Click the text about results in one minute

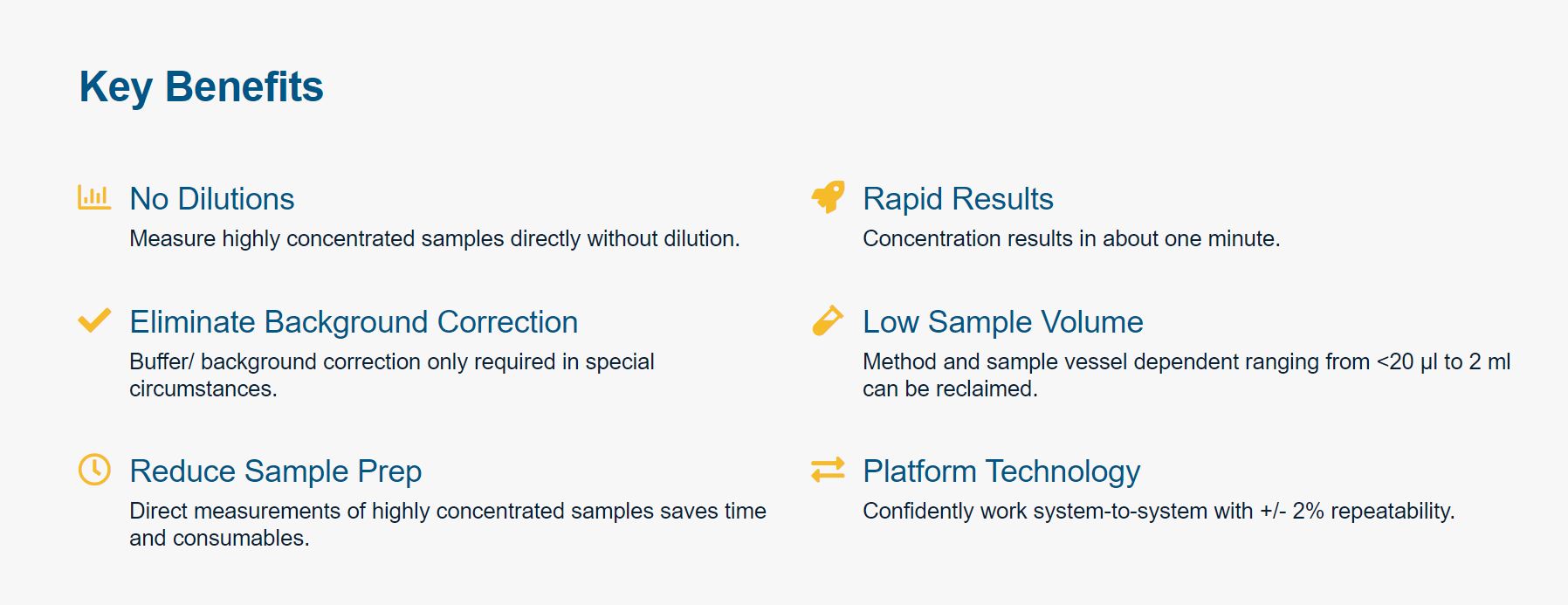coord(1071,239)
